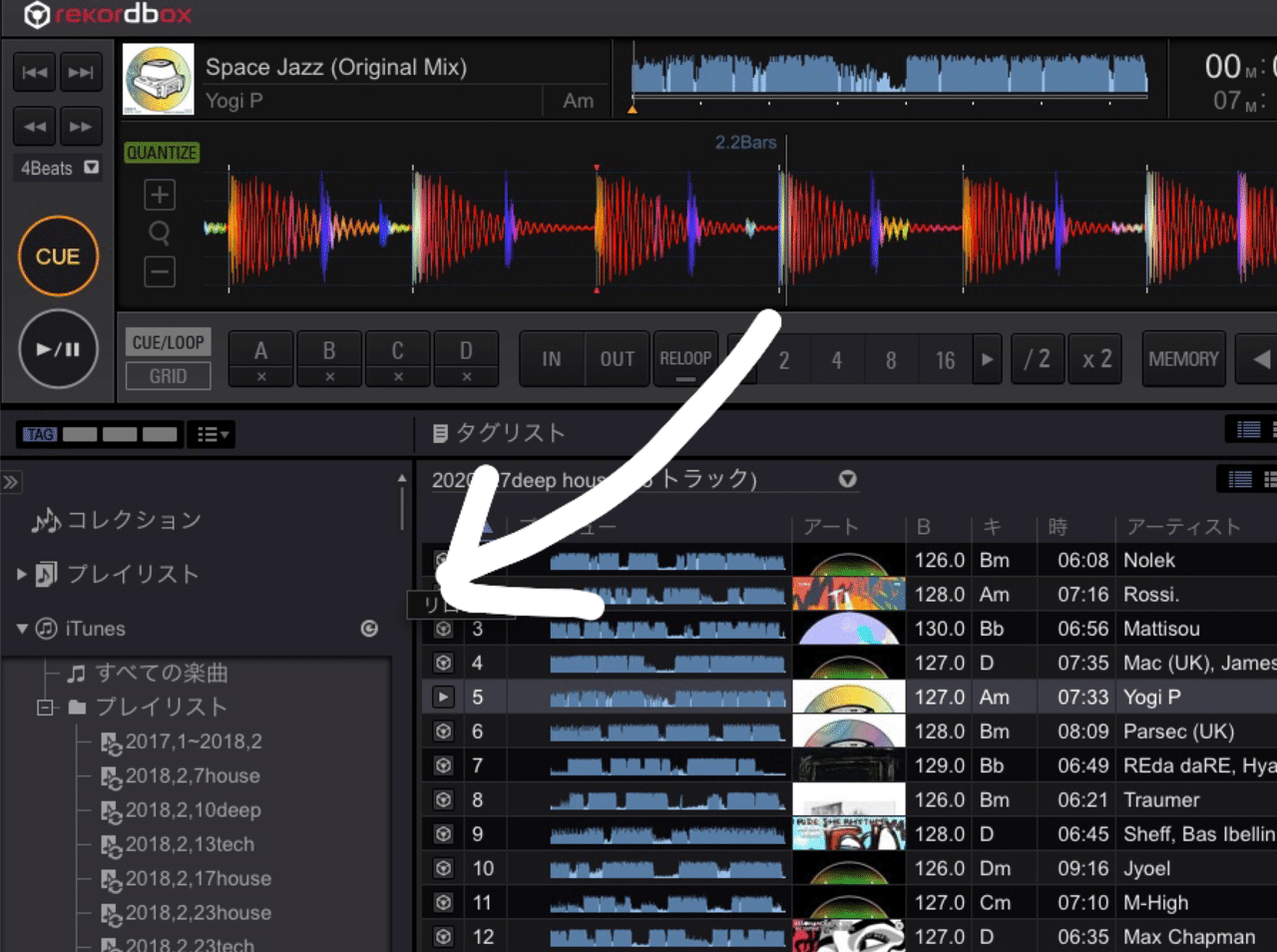Image resolution: width=1277 pixels, height=952 pixels.
Task: Click the Space Jazz album artwork
Action: (x=159, y=80)
